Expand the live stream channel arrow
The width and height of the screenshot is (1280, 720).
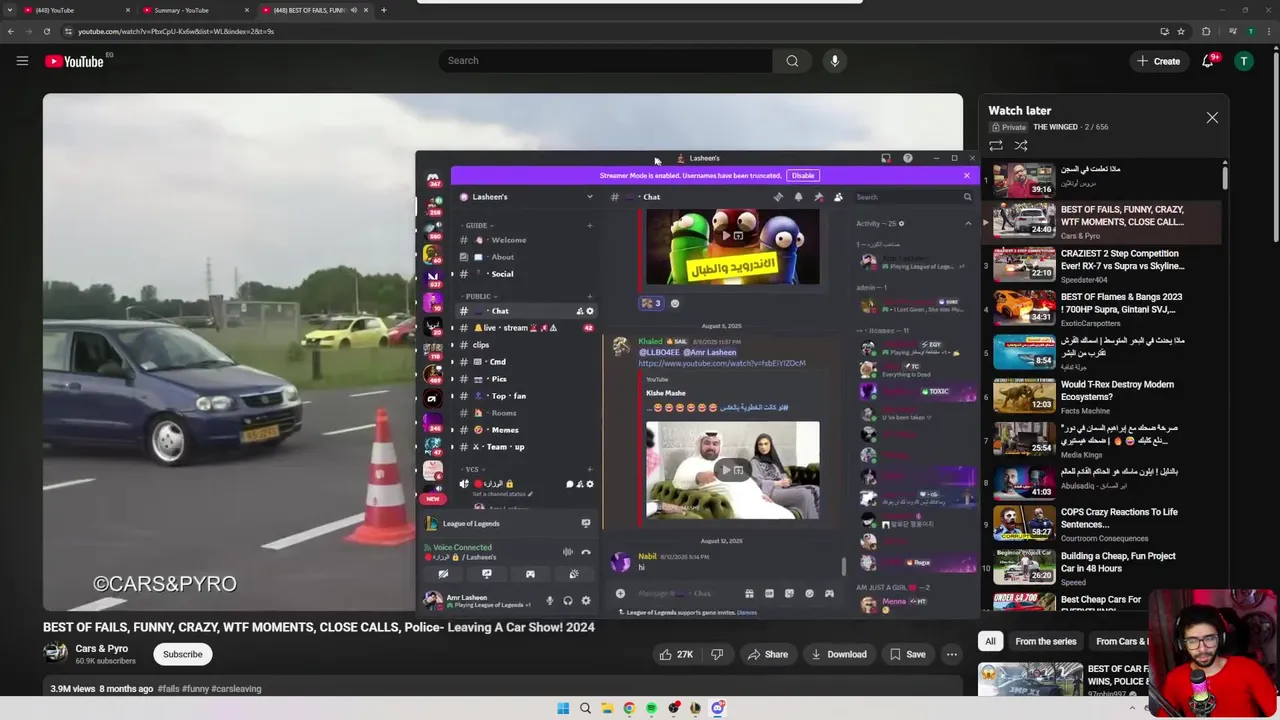(x=452, y=328)
